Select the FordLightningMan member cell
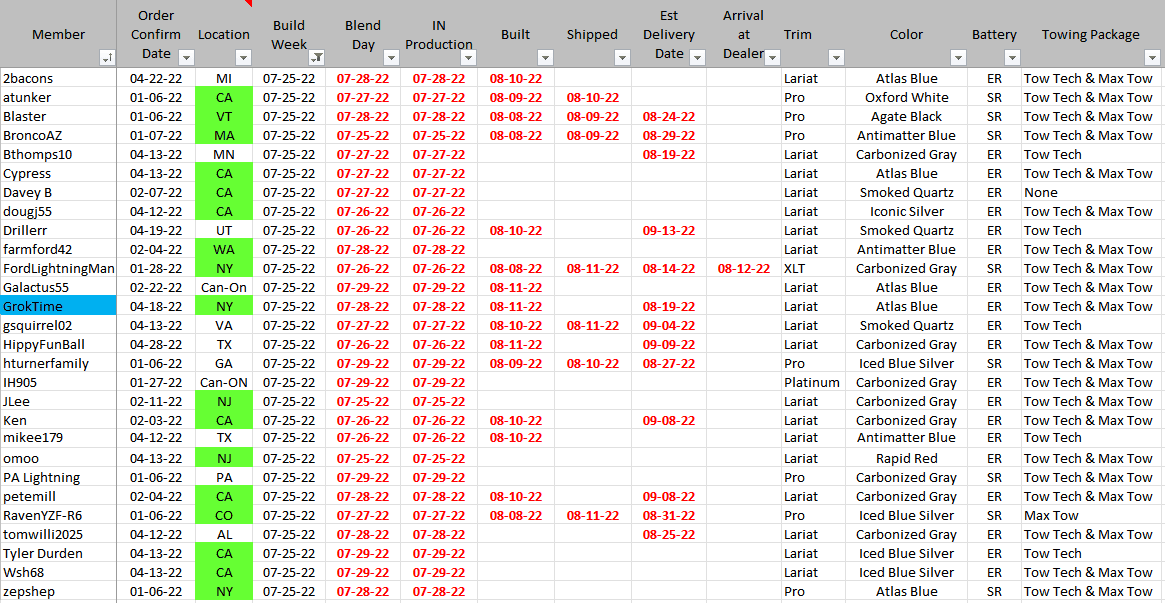 (x=58, y=269)
